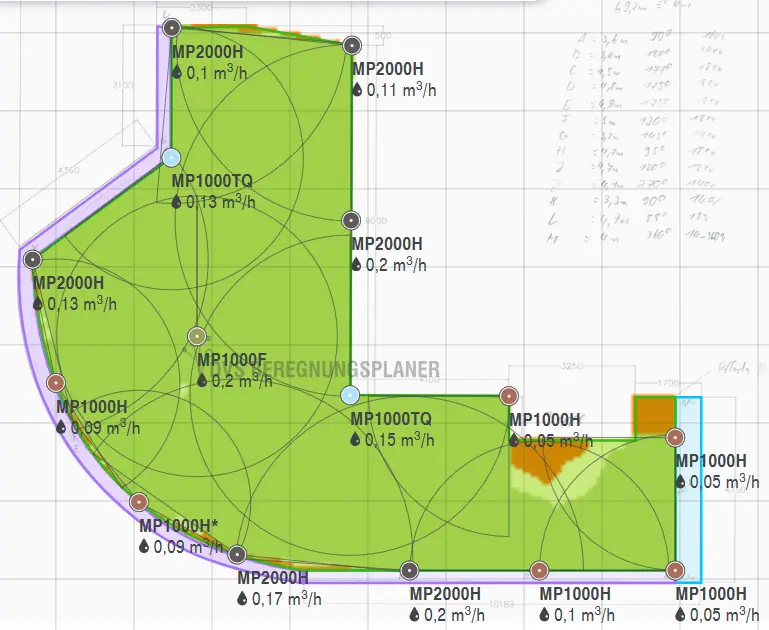Click the MP1000H label above 0,1 m³/h
This screenshot has height=630, width=769.
tap(575, 594)
